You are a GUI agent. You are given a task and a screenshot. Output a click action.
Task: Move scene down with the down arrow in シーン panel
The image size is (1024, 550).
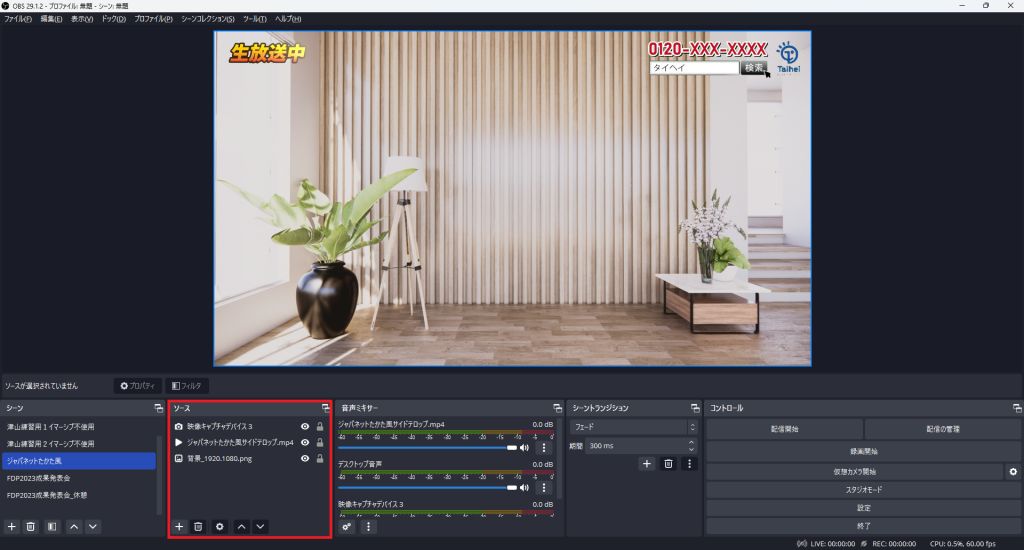tap(93, 526)
